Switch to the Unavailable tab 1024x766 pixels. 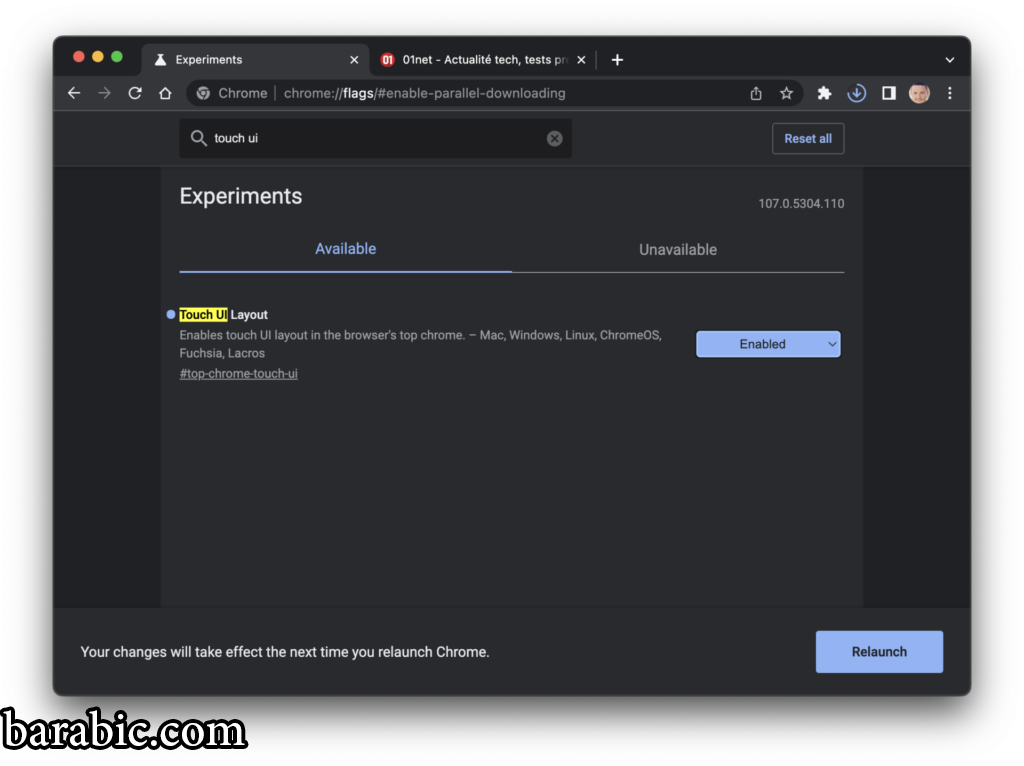677,250
